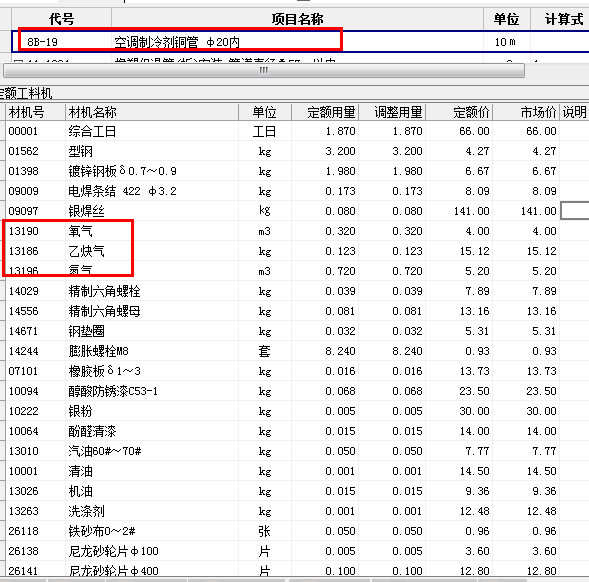Select the 银粉 material name
This screenshot has height=582, width=589.
pos(80,411)
